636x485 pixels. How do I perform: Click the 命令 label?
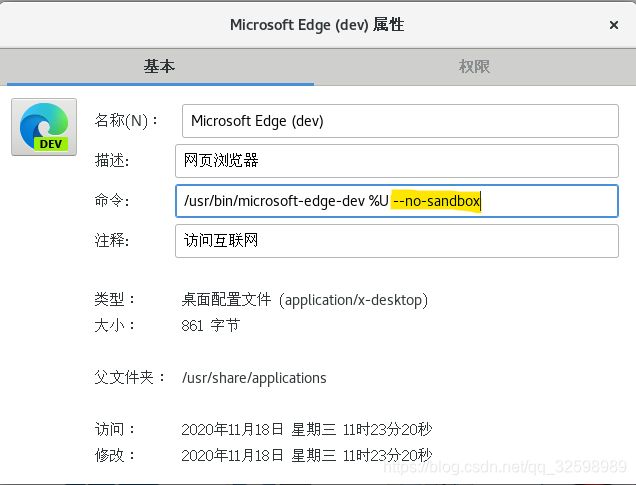112,201
